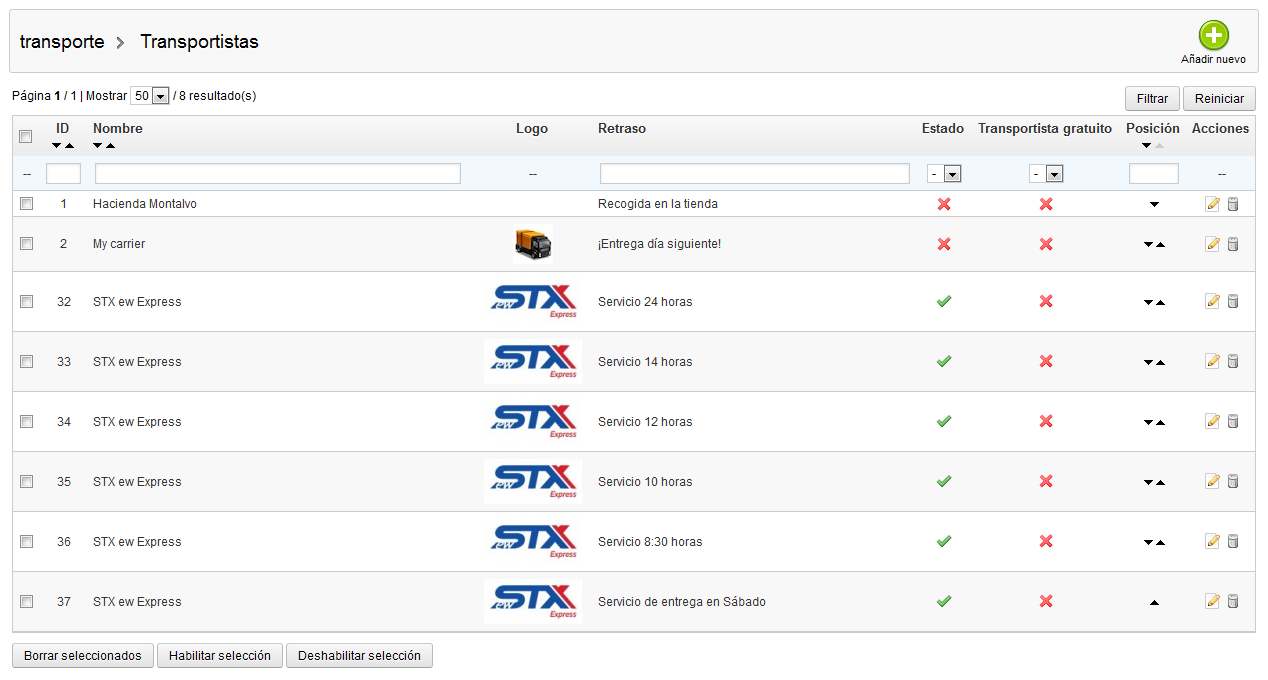Image resolution: width=1268 pixels, height=680 pixels.
Task: Delete carrier Servicio 14 horas
Action: (1233, 361)
